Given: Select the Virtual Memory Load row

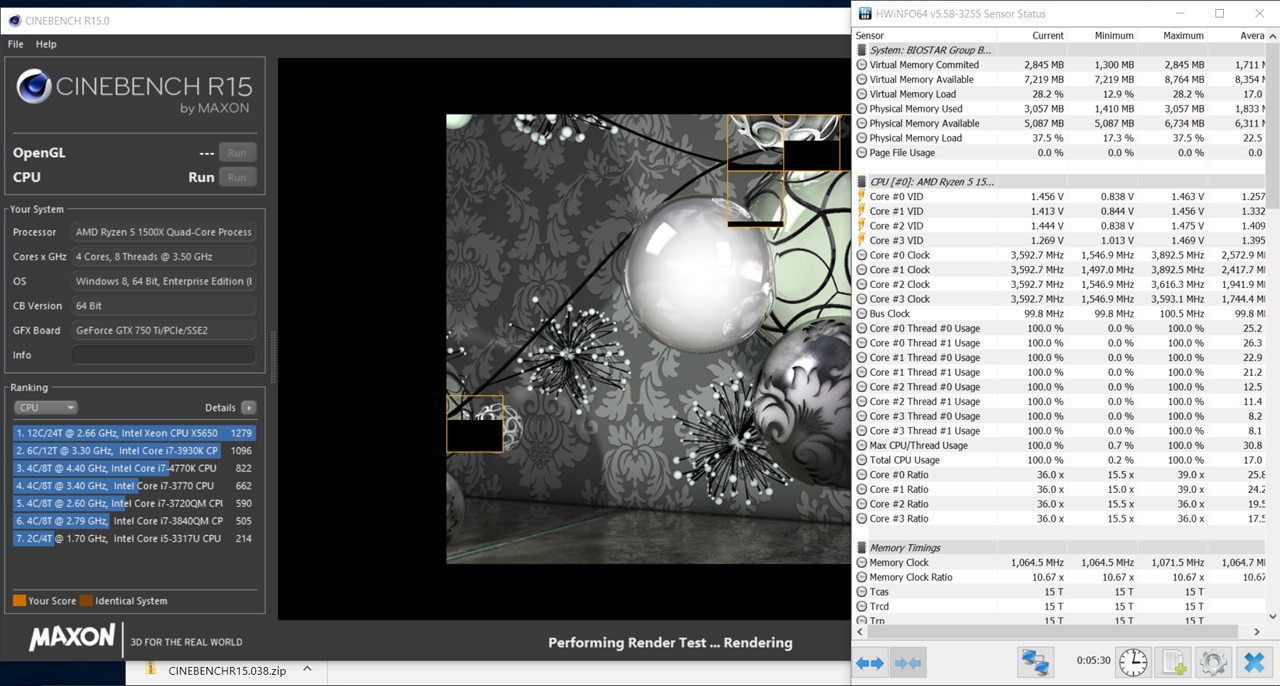Looking at the screenshot, I should (x=1059, y=94).
